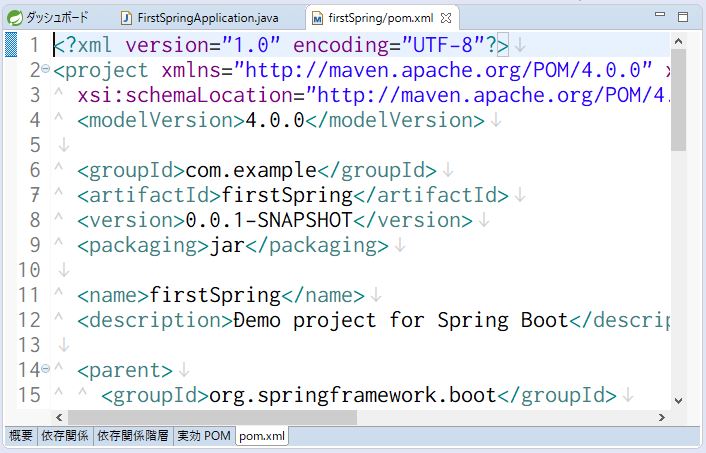Click the xmlns URL on line 2
This screenshot has width=706, height=453.
pyautogui.click(x=443, y=70)
